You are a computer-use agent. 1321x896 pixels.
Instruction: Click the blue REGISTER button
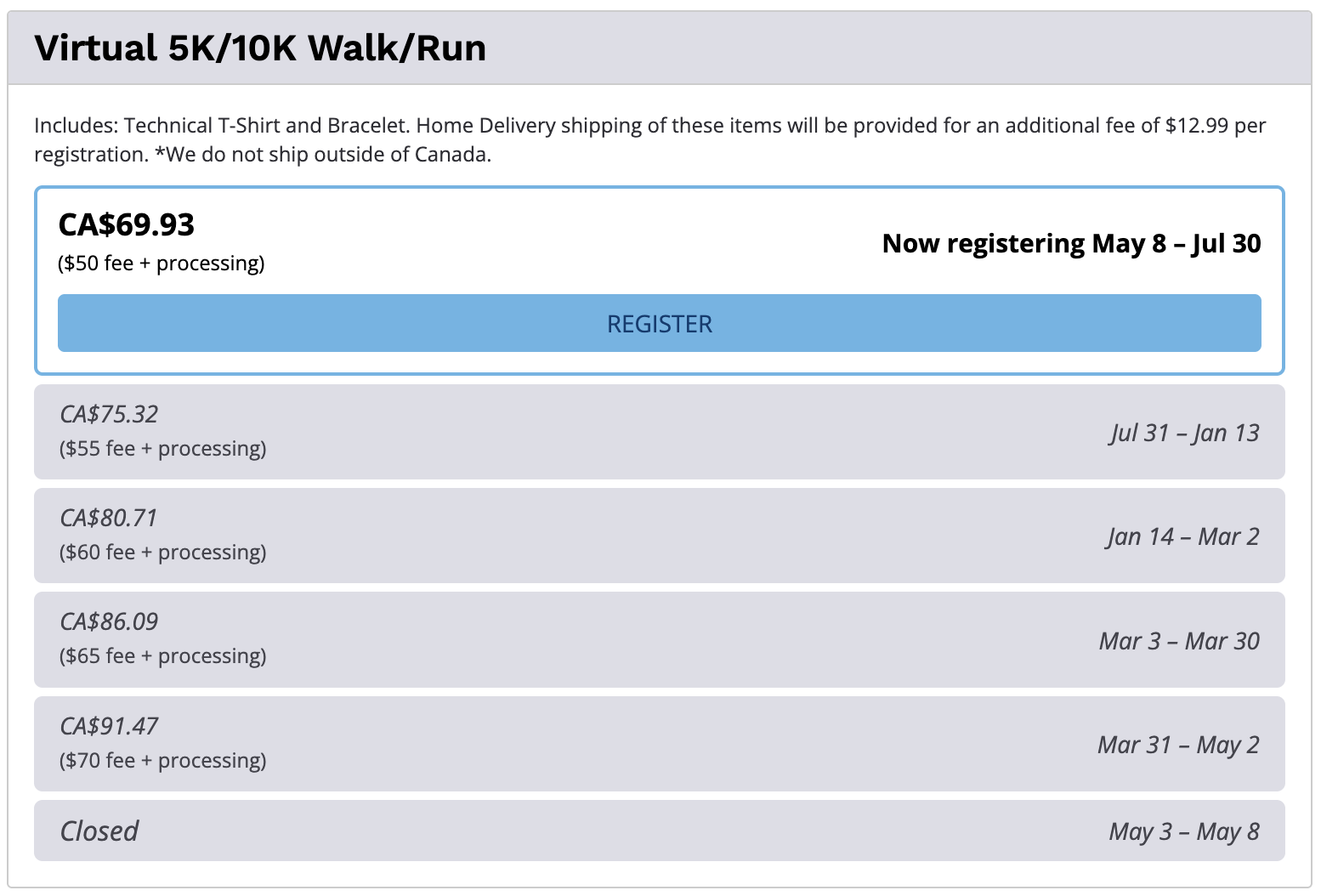coord(659,323)
